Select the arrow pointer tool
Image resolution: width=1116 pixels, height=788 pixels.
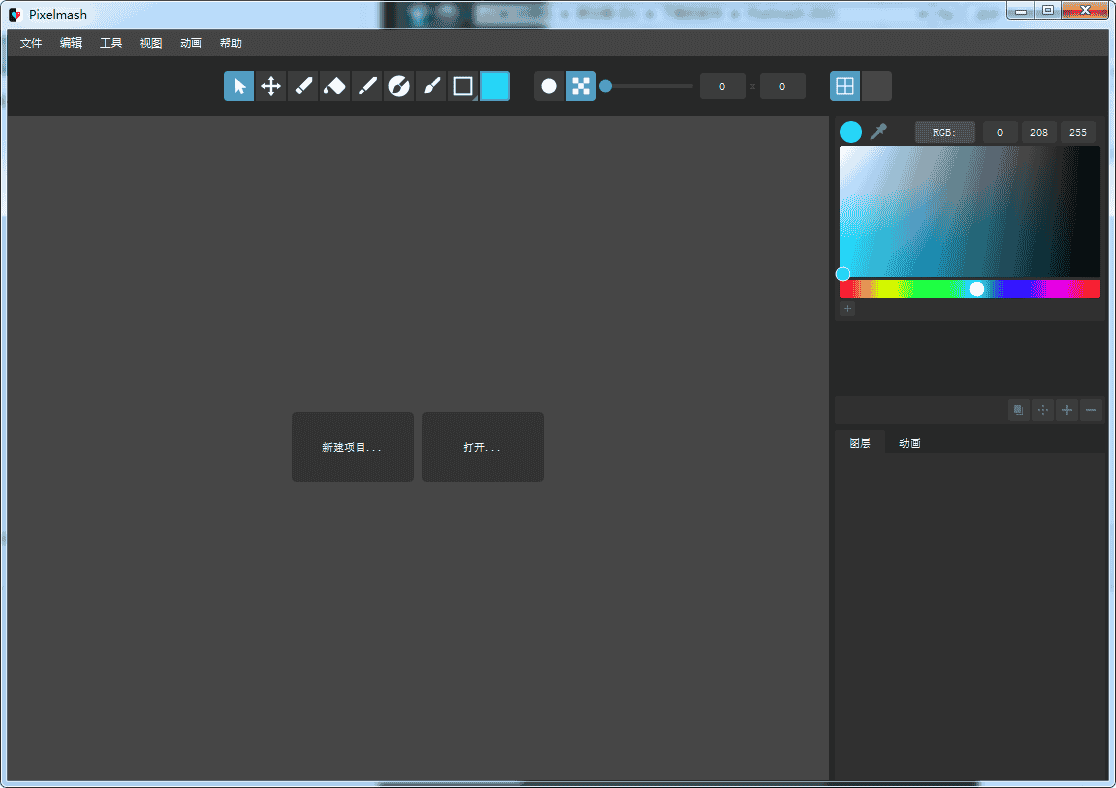pos(239,87)
